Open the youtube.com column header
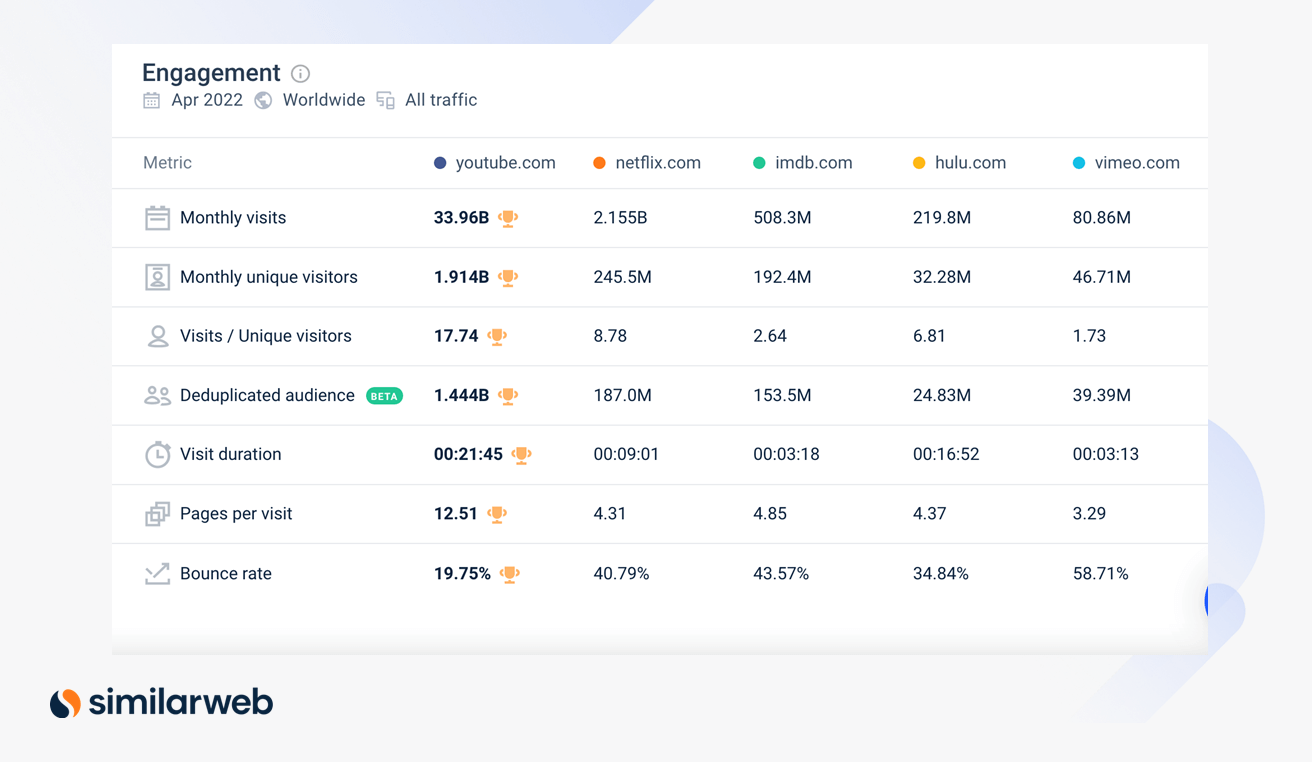 click(505, 162)
